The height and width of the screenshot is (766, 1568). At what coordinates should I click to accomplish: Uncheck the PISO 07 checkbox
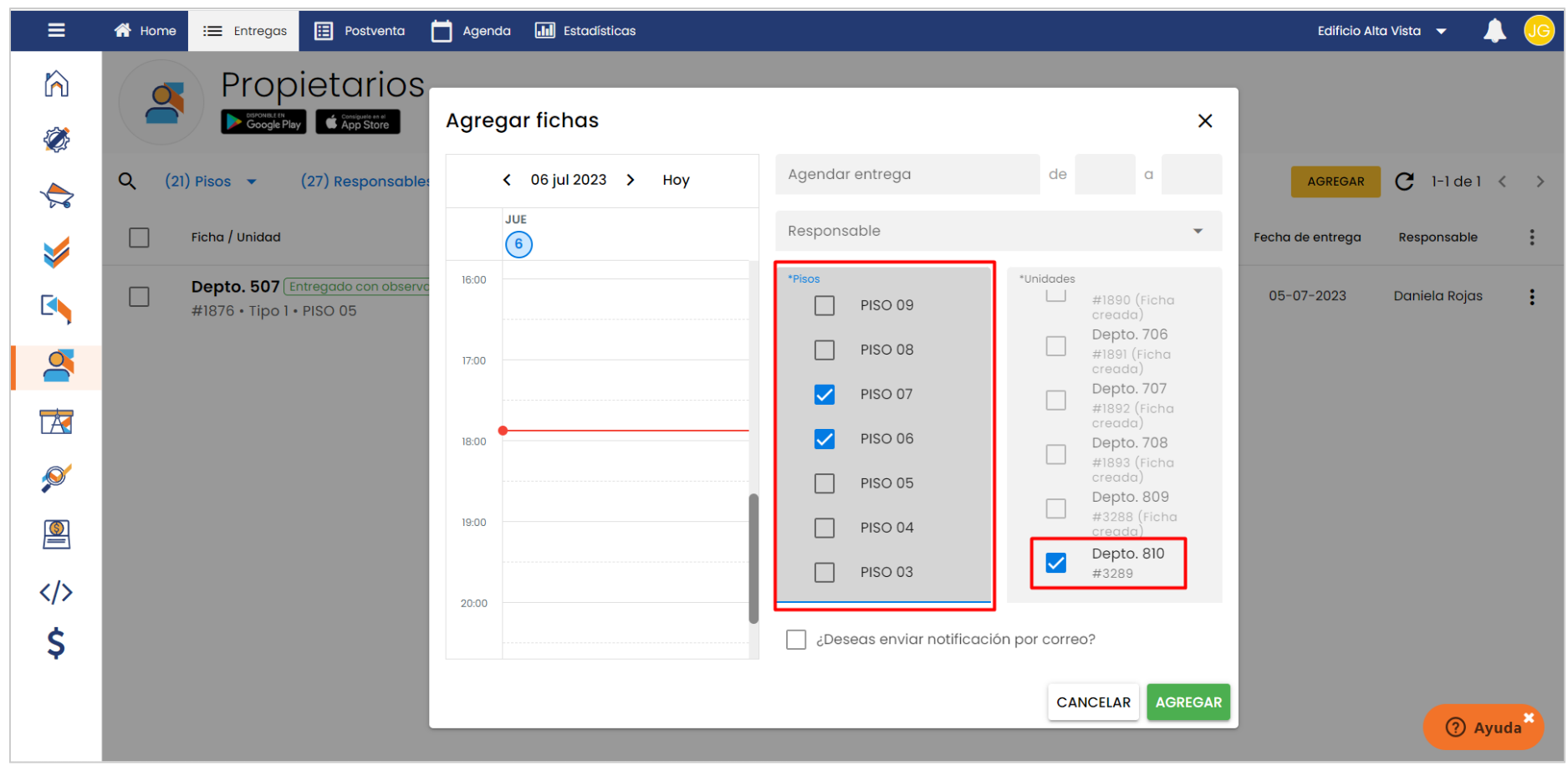point(825,394)
